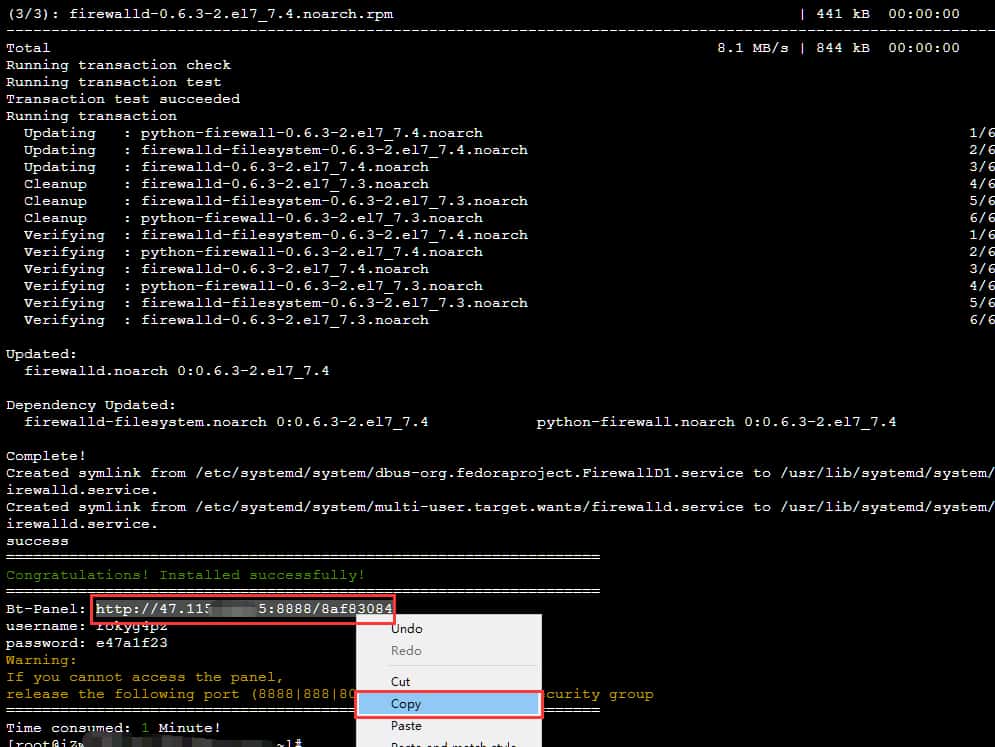995x747 pixels.
Task: Click "Transaction test succeeded" line
Action: click(122, 99)
